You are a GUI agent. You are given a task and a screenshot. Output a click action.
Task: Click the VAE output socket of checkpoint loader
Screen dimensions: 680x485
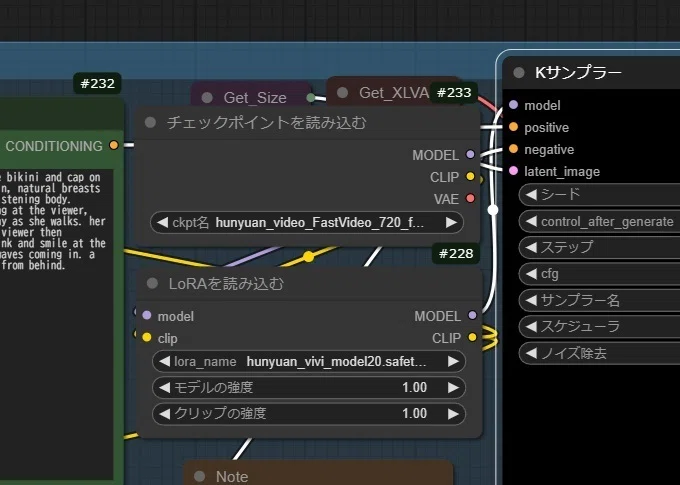coord(470,198)
